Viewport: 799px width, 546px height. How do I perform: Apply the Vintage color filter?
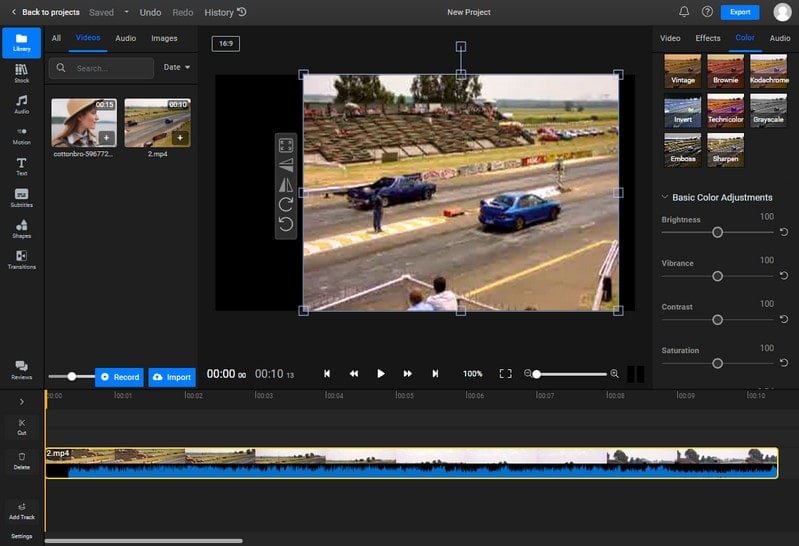(683, 71)
